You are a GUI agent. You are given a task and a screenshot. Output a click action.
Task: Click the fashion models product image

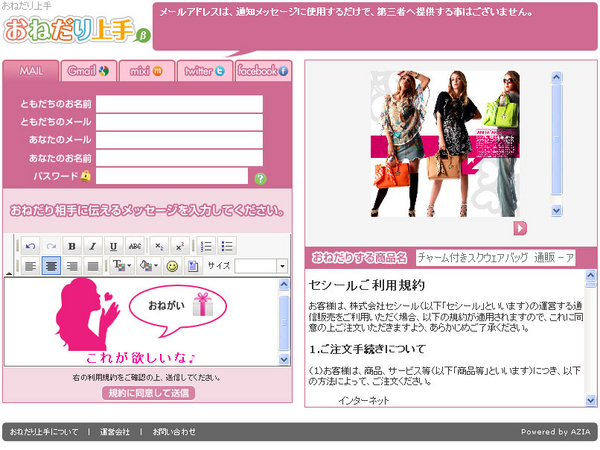(445, 144)
